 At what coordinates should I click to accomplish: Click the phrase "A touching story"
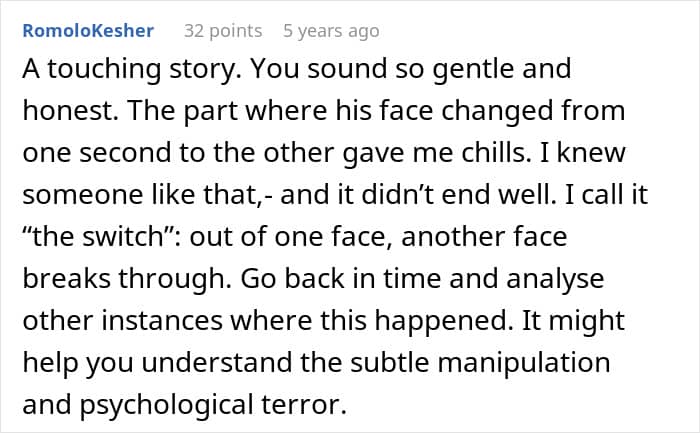tap(110, 70)
